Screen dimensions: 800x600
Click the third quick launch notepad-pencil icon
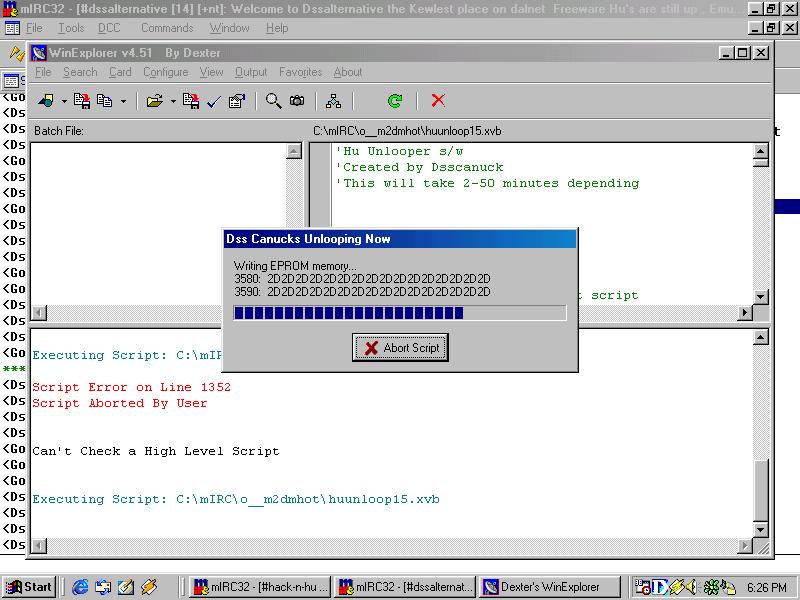[x=126, y=587]
